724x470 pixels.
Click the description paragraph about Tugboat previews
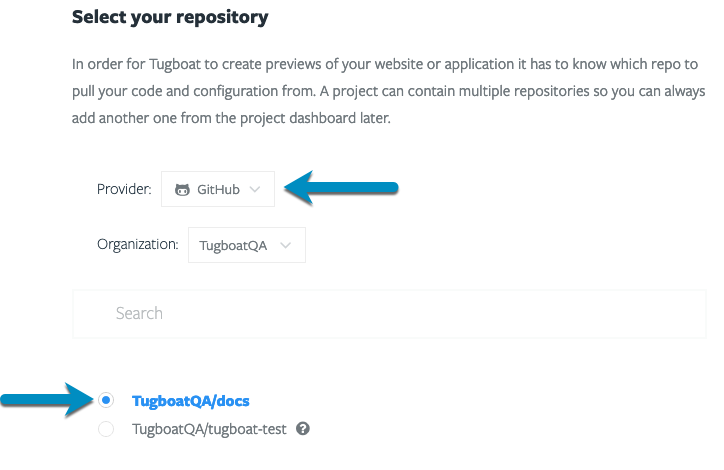[x=389, y=91]
